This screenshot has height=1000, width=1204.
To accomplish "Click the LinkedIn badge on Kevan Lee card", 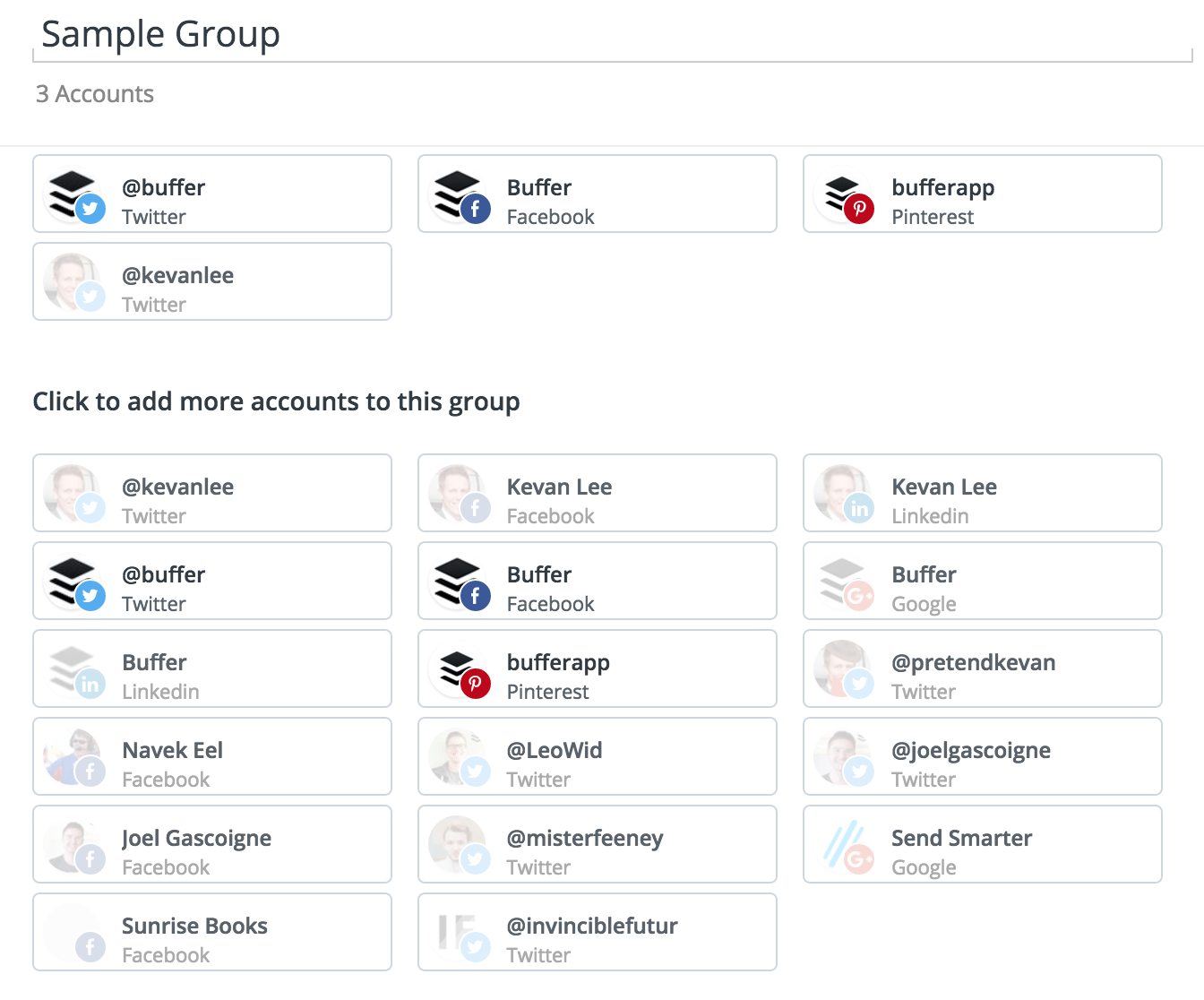I will (860, 508).
